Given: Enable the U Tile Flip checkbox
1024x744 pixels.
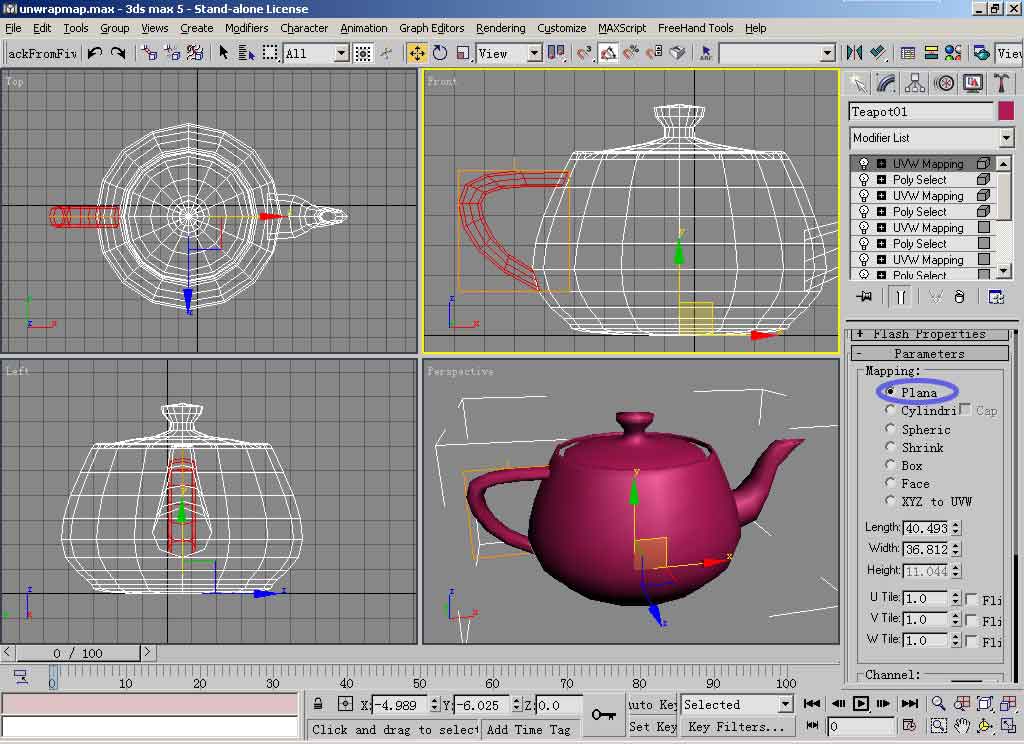Looking at the screenshot, I should pyautogui.click(x=972, y=599).
